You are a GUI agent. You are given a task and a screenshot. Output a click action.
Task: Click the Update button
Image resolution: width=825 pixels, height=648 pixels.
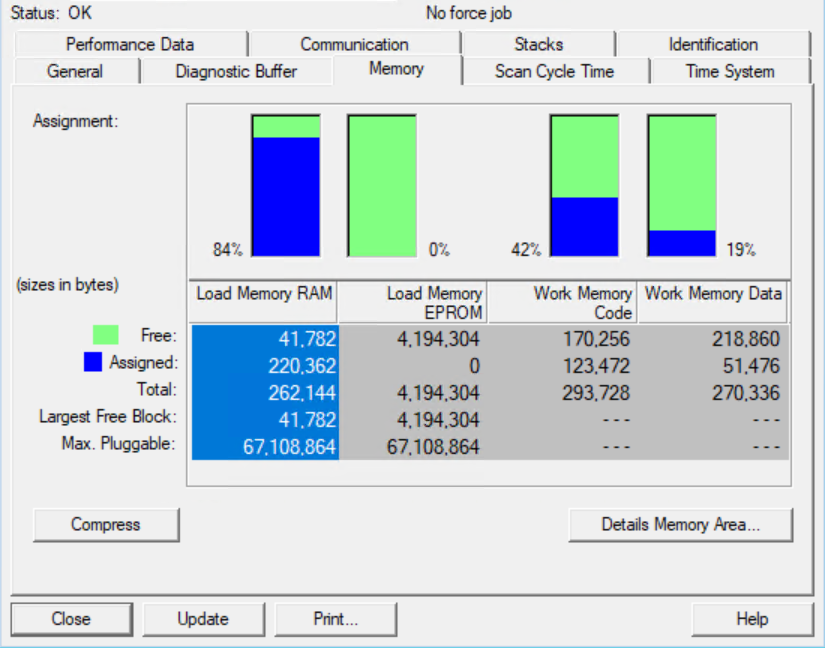pyautogui.click(x=203, y=619)
